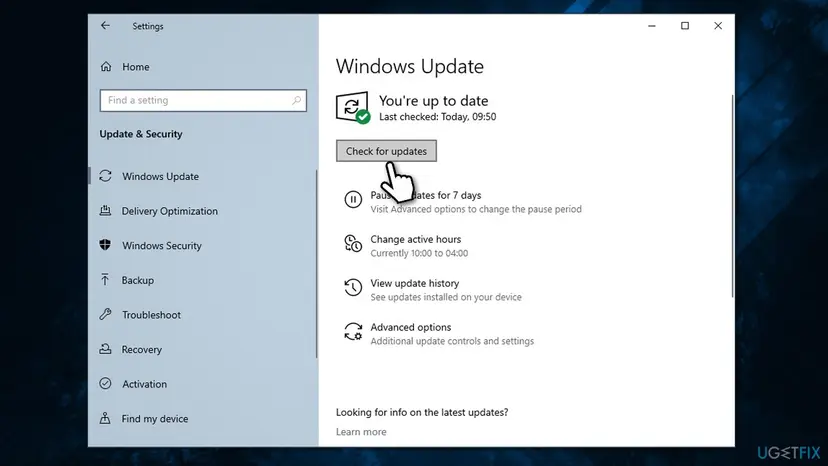Viewport: 828px width, 466px height.
Task: Click the Windows Security shield icon
Action: (106, 245)
